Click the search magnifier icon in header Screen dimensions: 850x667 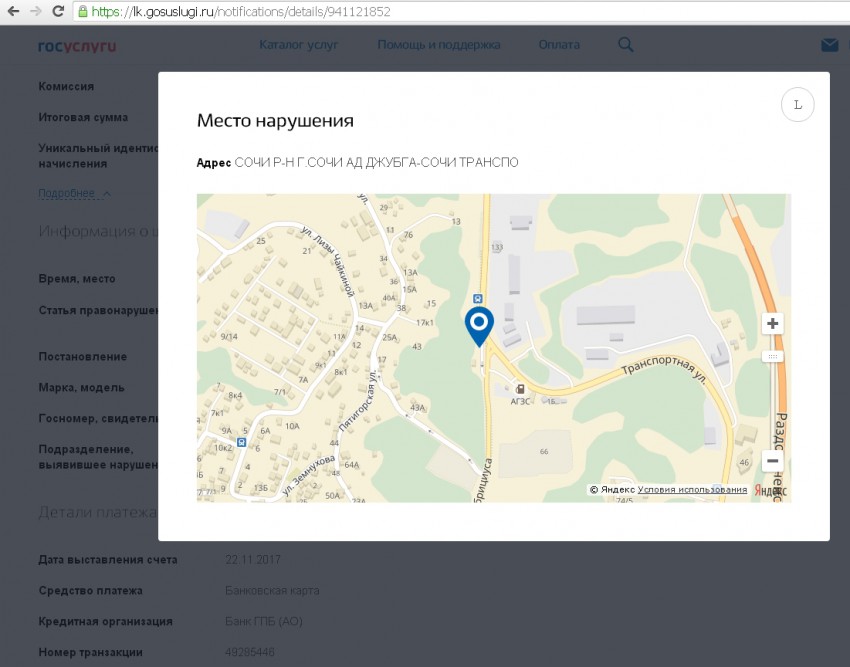point(626,45)
